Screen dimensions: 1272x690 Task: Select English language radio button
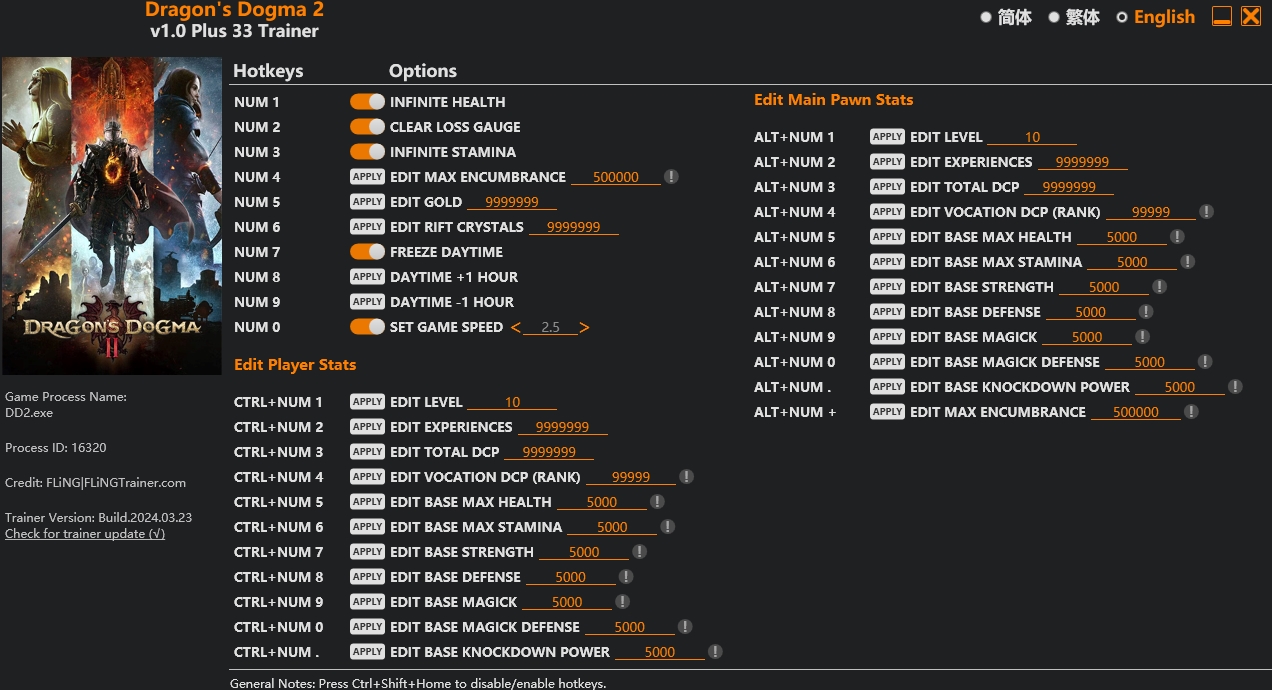coord(1122,17)
